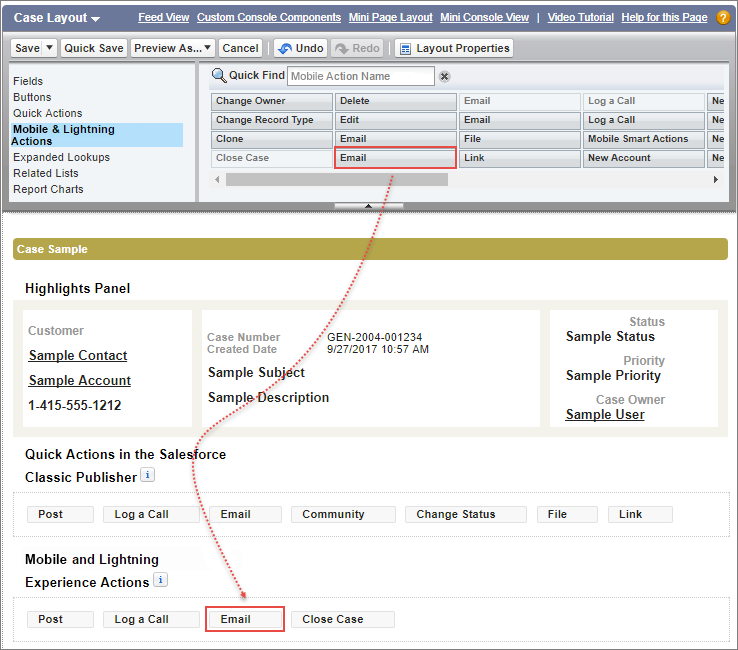738x650 pixels.
Task: Open Layout Properties
Action: click(454, 48)
